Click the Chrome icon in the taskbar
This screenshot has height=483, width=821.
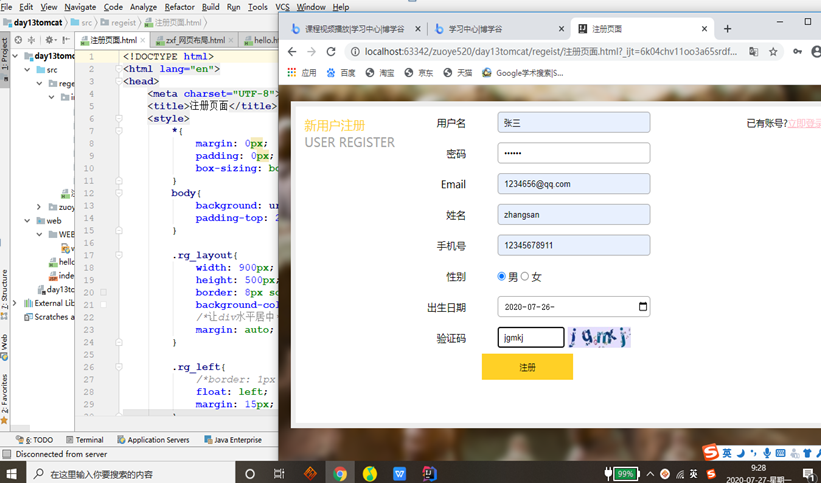point(340,473)
